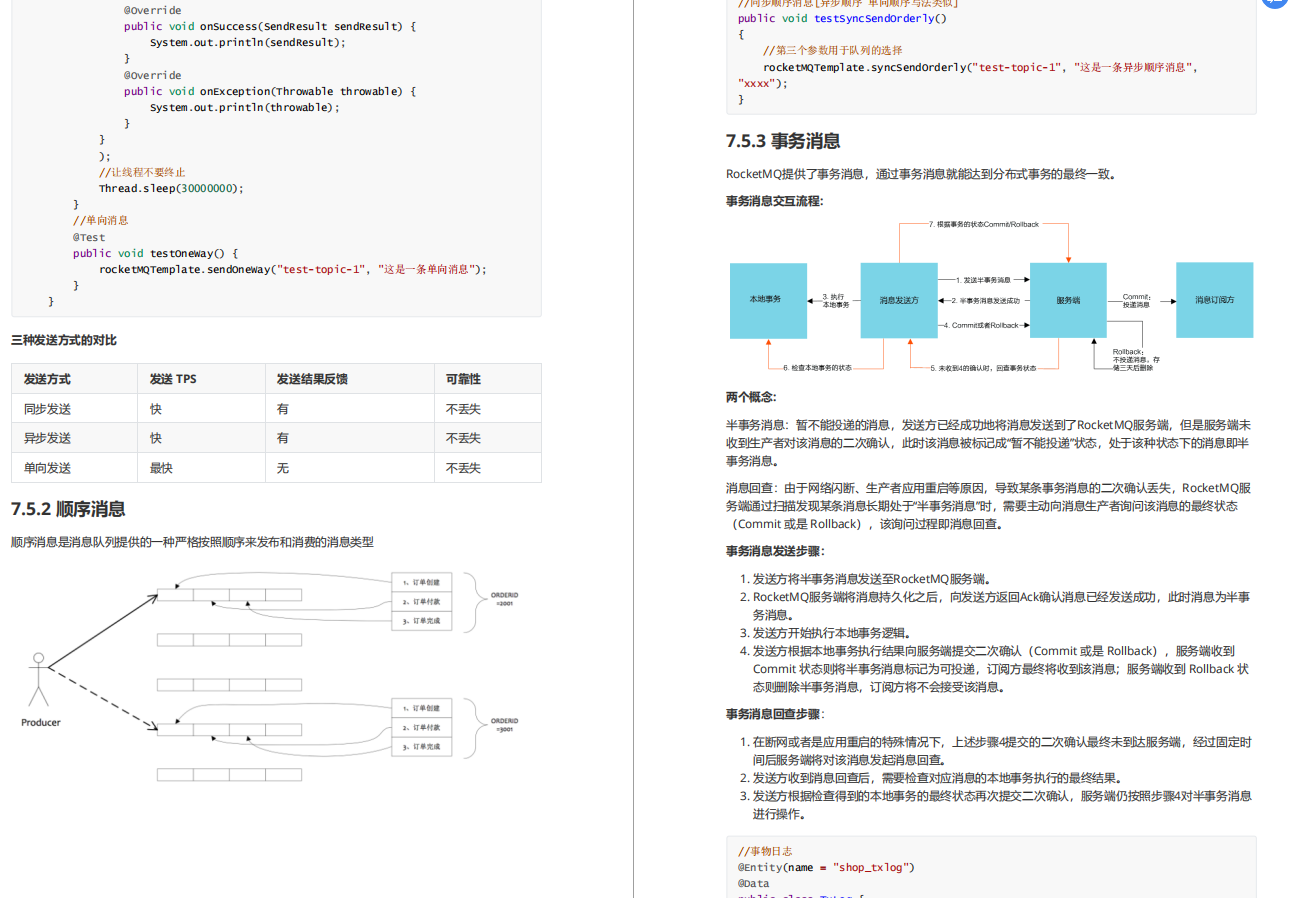Click the heading '7.5.2 顺序消息'
This screenshot has height=898, width=1289.
(x=68, y=509)
